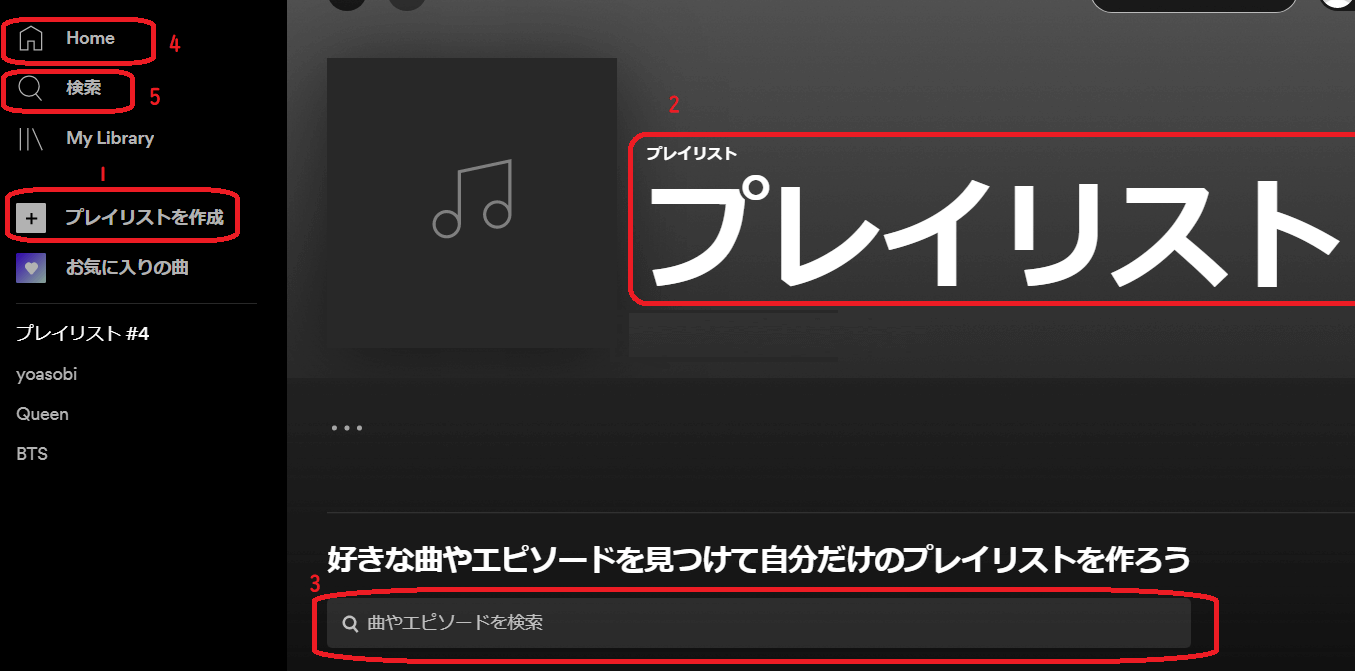Viewport: 1355px width, 671px height.
Task: Focus the 曲やエピソードを検索 field
Action: (759, 623)
